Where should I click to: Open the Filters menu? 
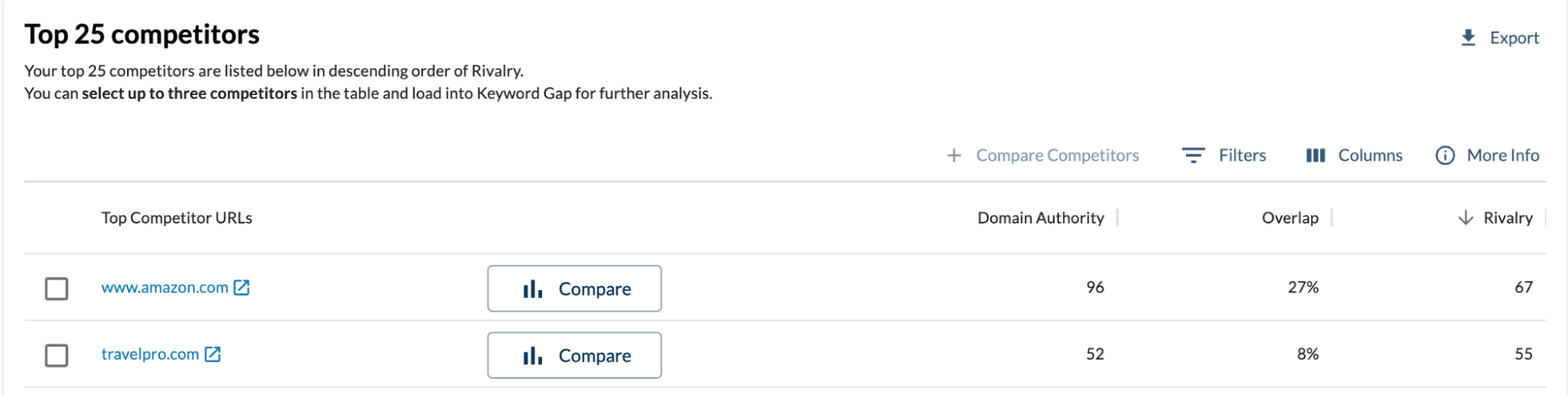(x=1242, y=155)
